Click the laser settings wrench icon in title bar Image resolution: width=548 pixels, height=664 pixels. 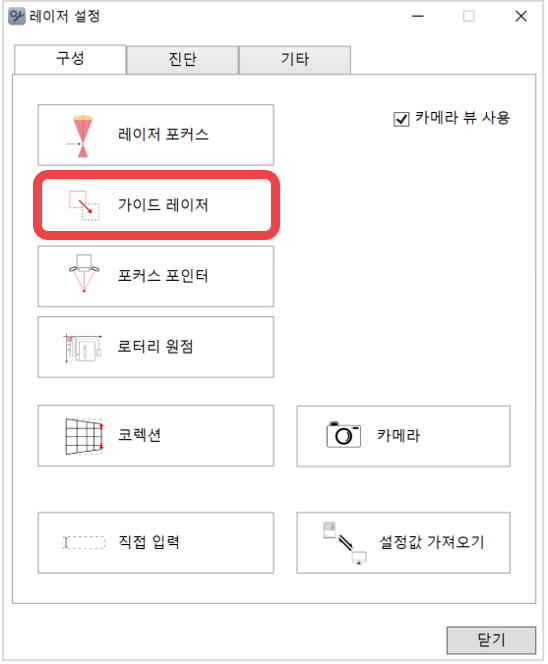click(17, 17)
